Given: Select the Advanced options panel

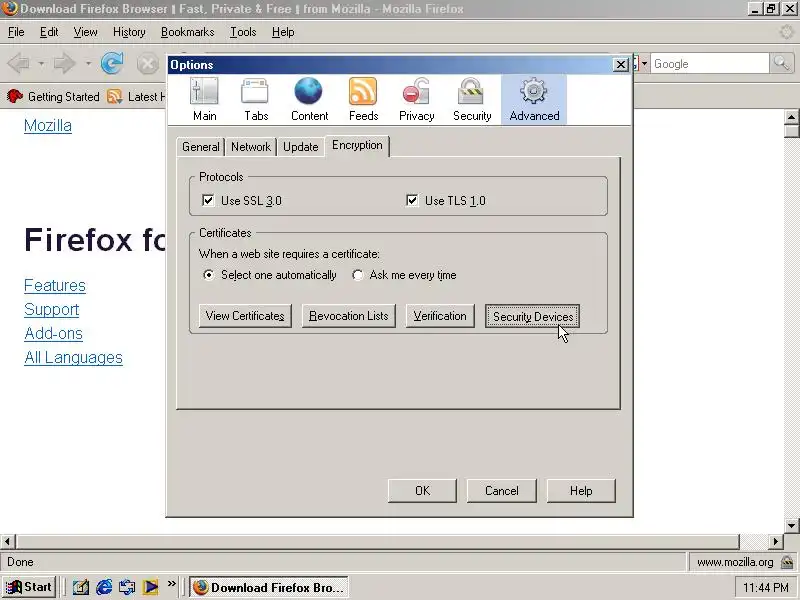Looking at the screenshot, I should point(534,100).
